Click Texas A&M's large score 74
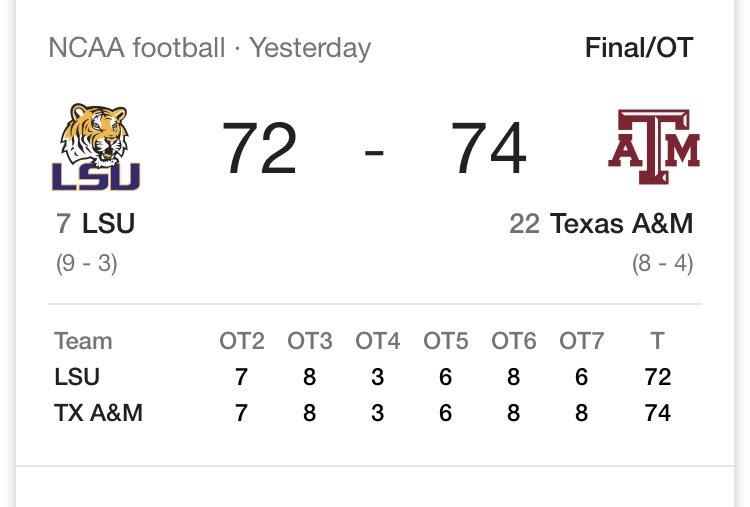This screenshot has height=507, width=750. coord(488,148)
